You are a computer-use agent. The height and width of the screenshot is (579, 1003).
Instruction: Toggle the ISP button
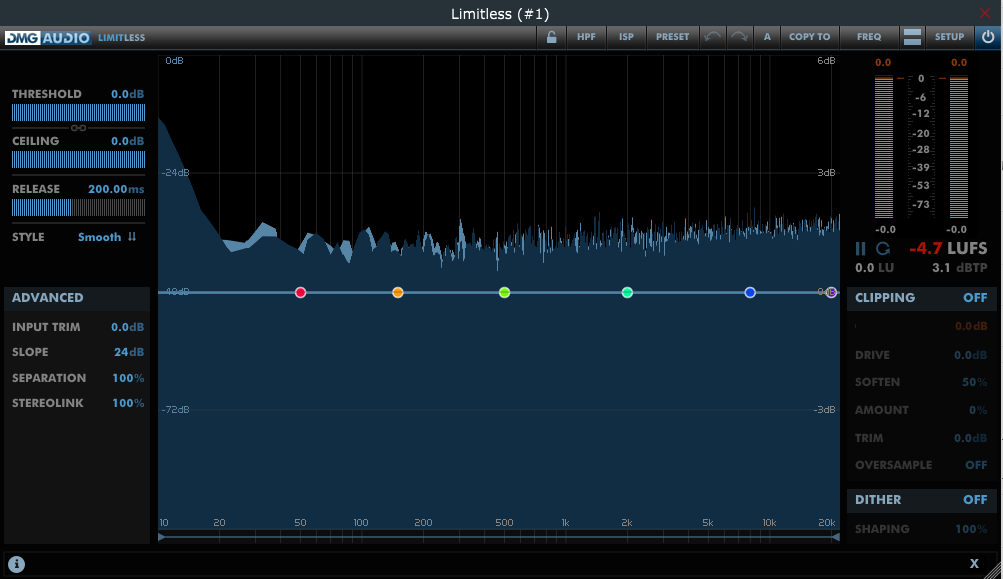(x=626, y=37)
